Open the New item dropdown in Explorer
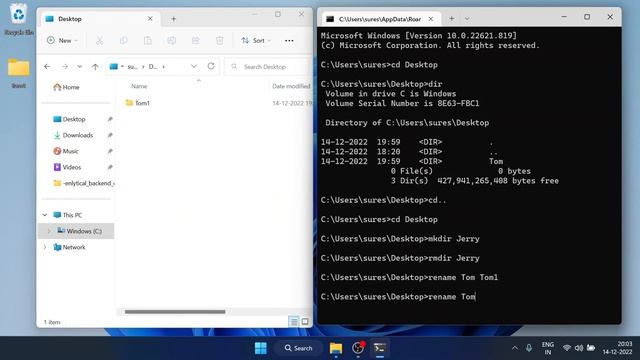This screenshot has width=640, height=360. 62,40
